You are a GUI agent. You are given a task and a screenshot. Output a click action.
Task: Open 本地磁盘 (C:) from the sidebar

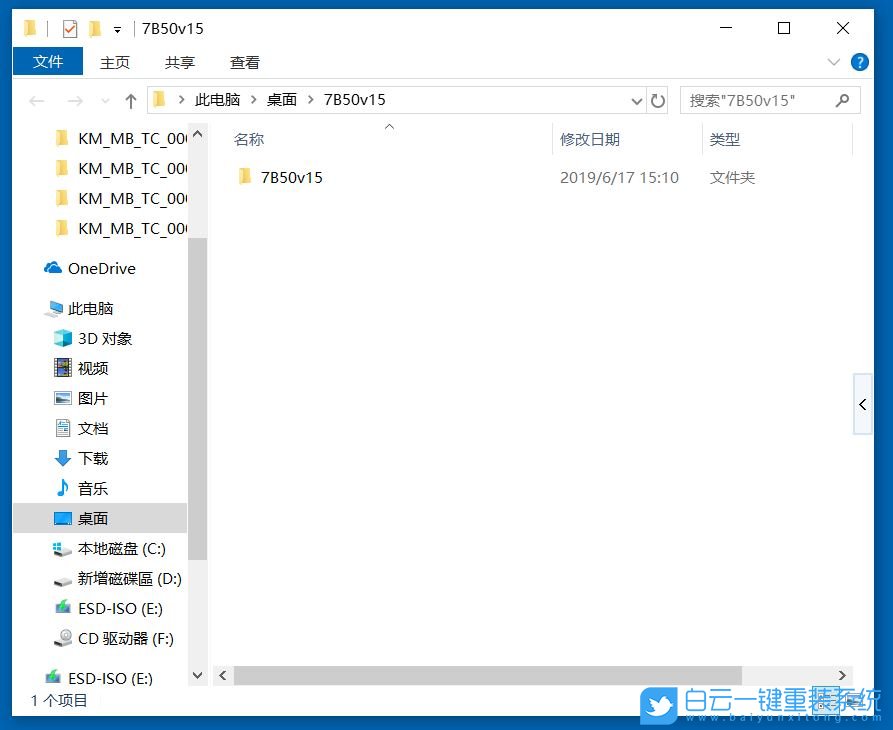114,548
